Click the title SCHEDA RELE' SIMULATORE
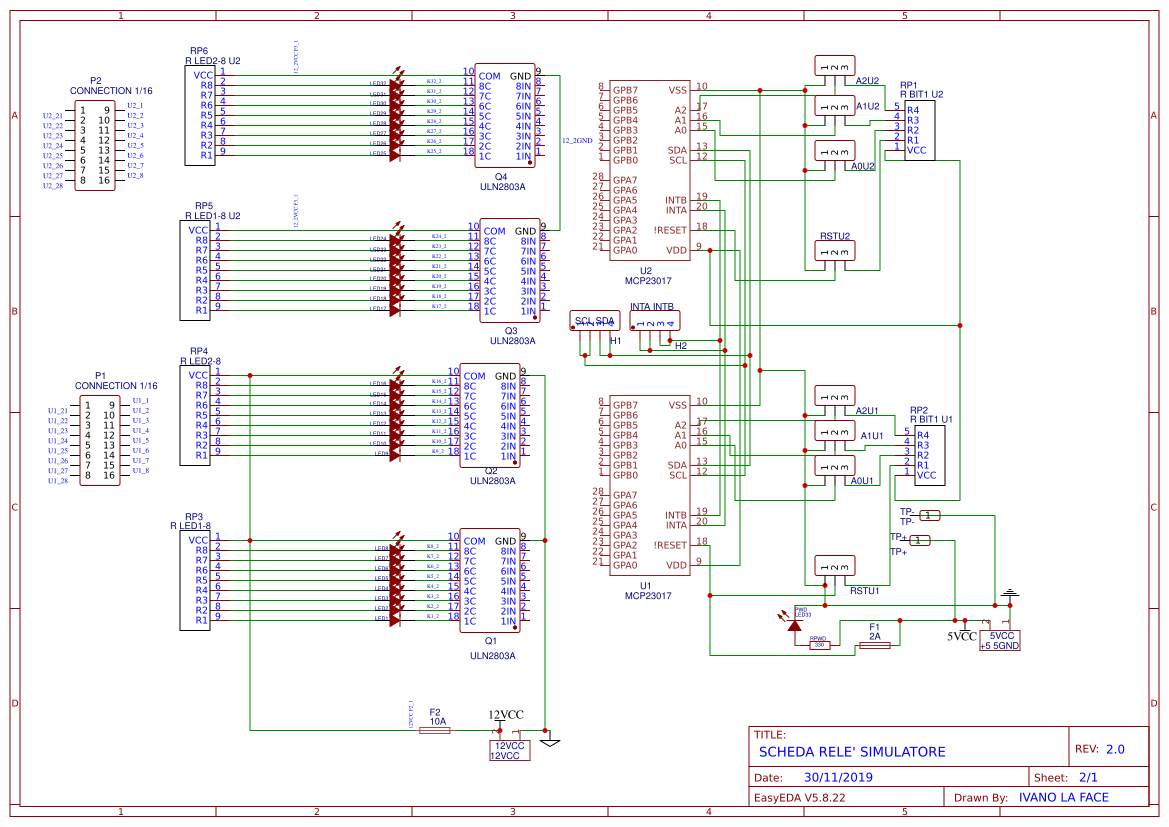 coord(852,752)
